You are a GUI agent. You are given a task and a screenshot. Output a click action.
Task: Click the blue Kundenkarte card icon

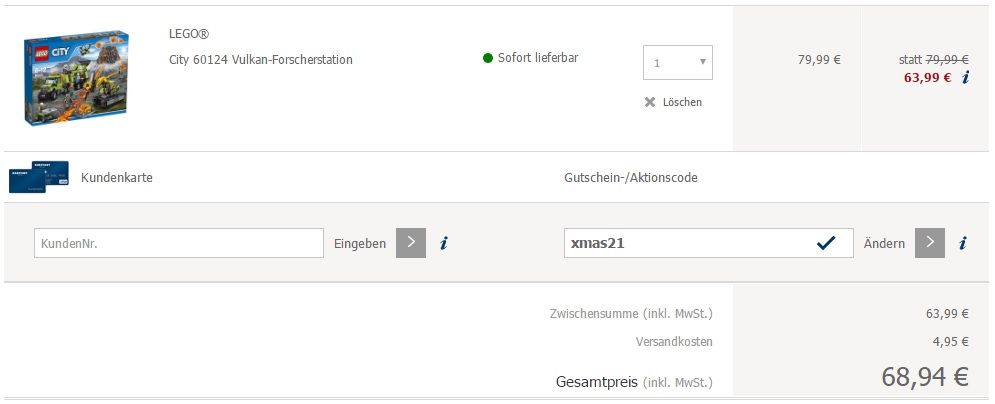[x=38, y=177]
